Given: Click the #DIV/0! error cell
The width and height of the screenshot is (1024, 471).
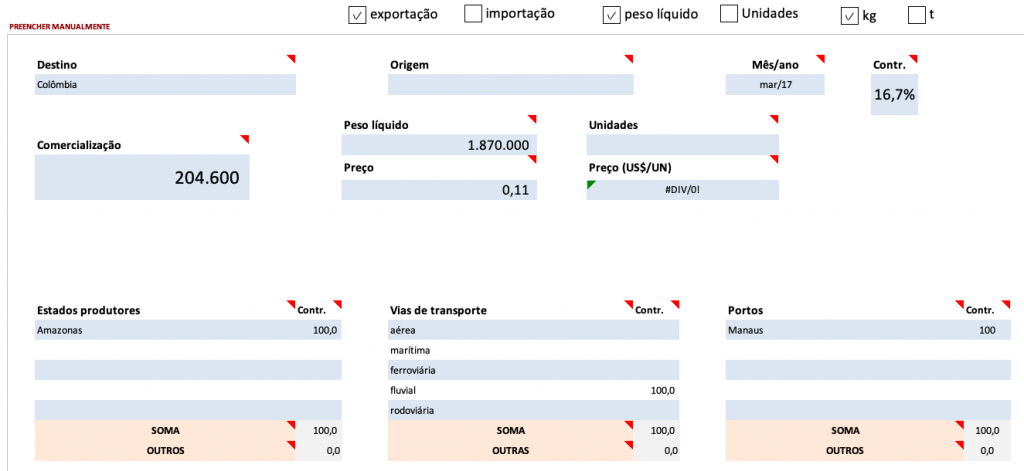Looking at the screenshot, I should (682, 189).
